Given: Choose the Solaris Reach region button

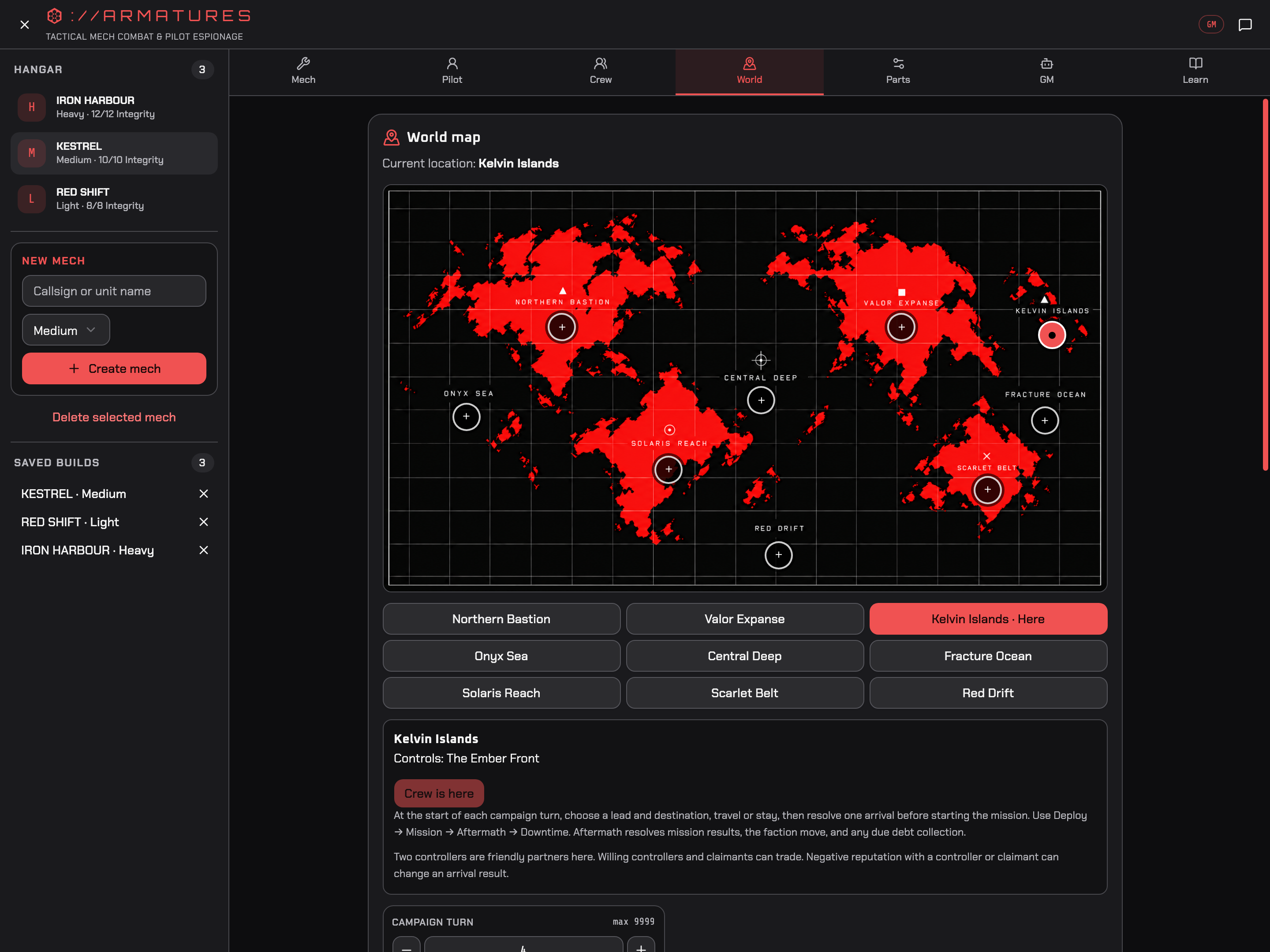Looking at the screenshot, I should [501, 693].
